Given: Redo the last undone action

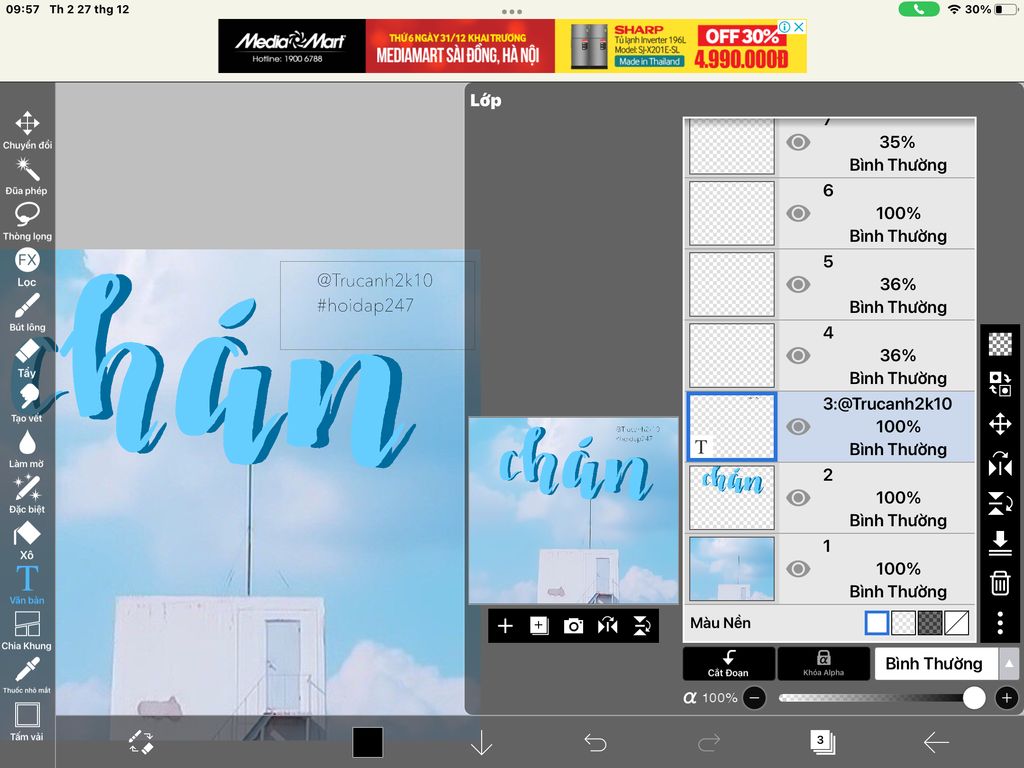Looking at the screenshot, I should (709, 742).
